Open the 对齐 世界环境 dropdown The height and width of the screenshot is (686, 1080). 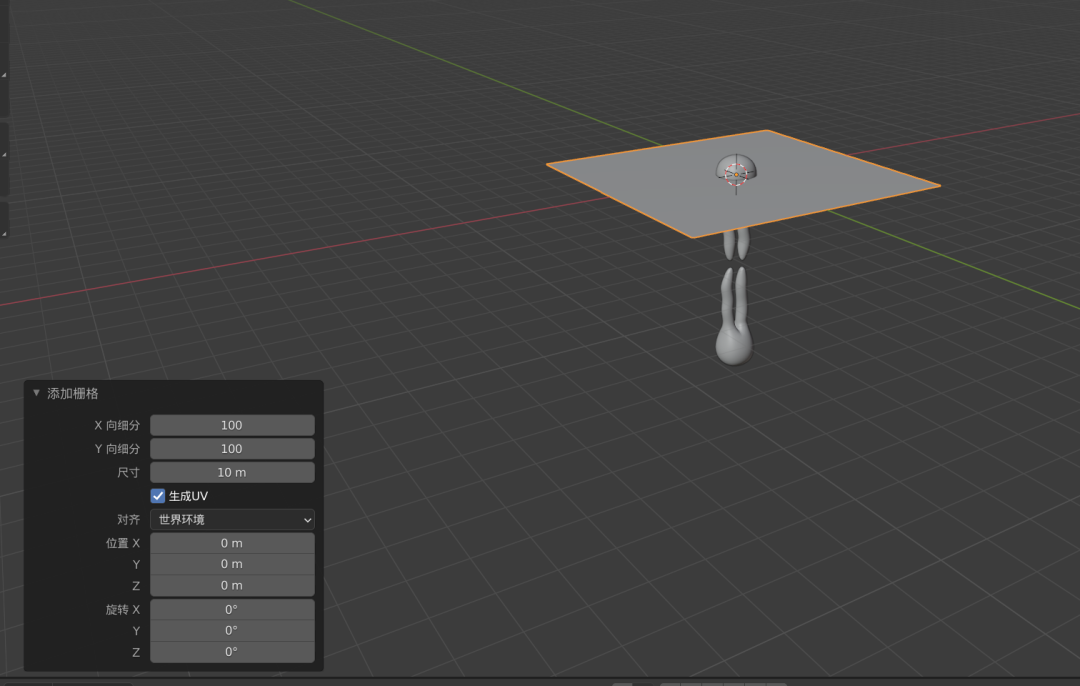click(x=232, y=519)
